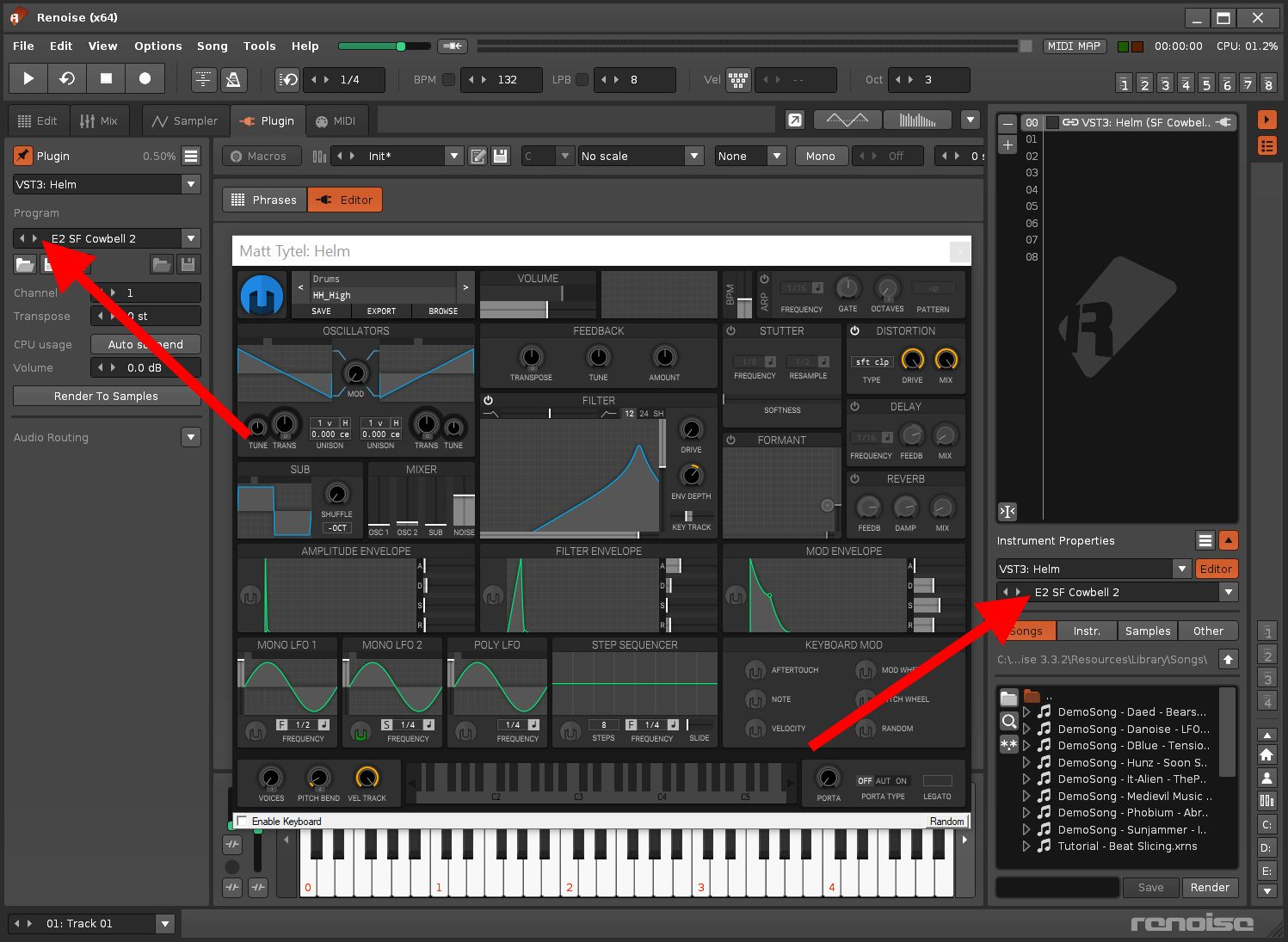Enable the Helm Delay power switch
Screen dimensions: 1288x942
854,406
